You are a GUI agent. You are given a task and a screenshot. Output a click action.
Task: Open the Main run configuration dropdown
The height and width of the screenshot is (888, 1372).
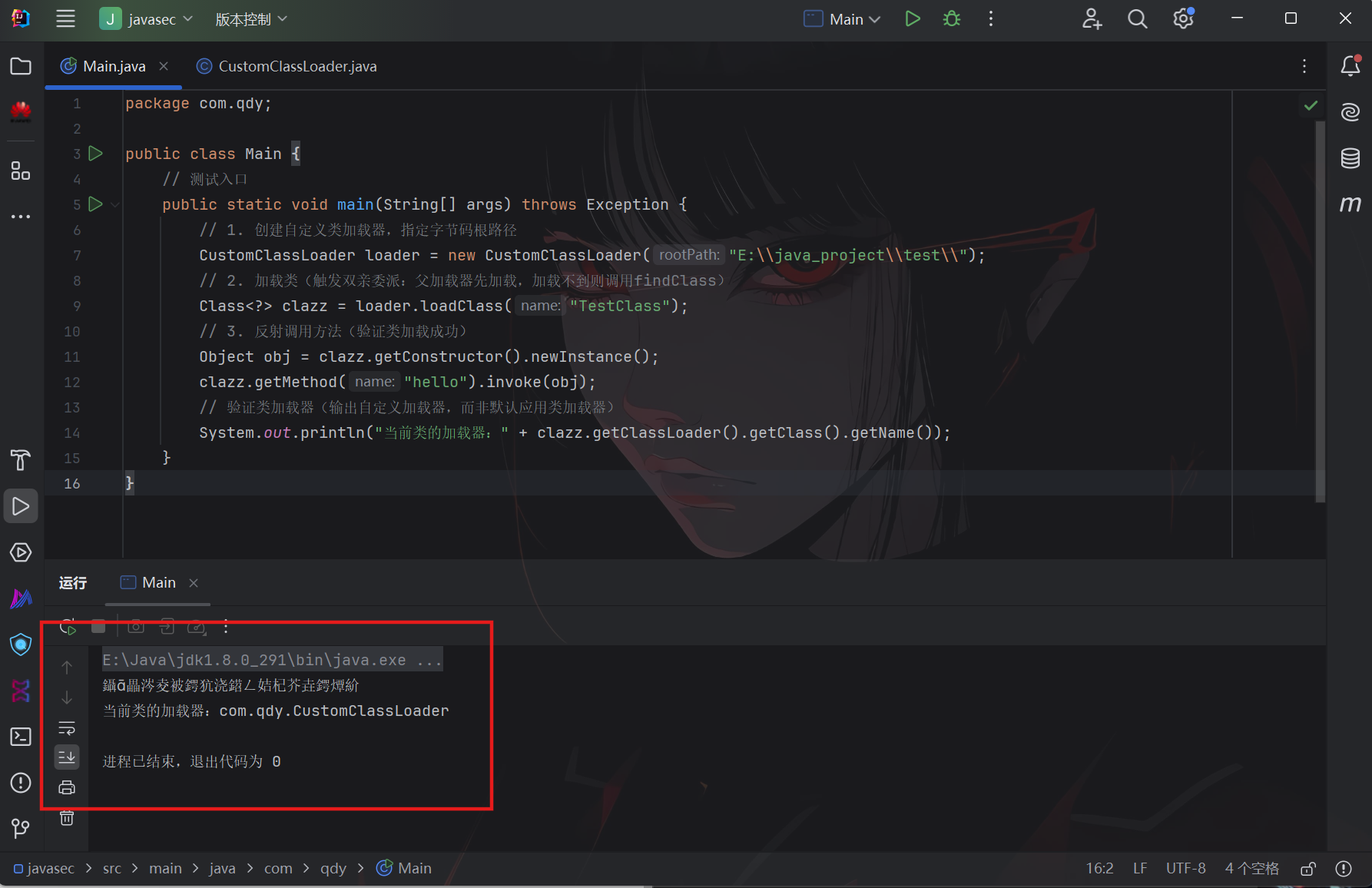(x=842, y=19)
